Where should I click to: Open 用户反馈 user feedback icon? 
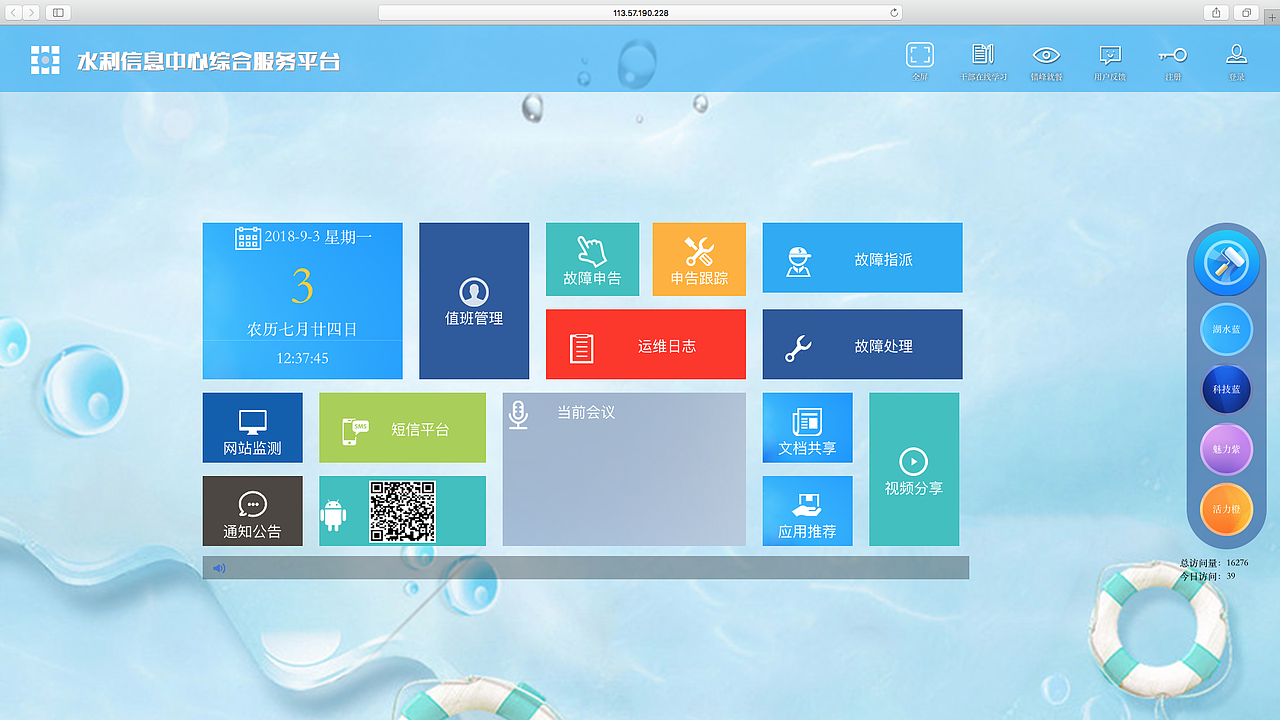[1110, 56]
